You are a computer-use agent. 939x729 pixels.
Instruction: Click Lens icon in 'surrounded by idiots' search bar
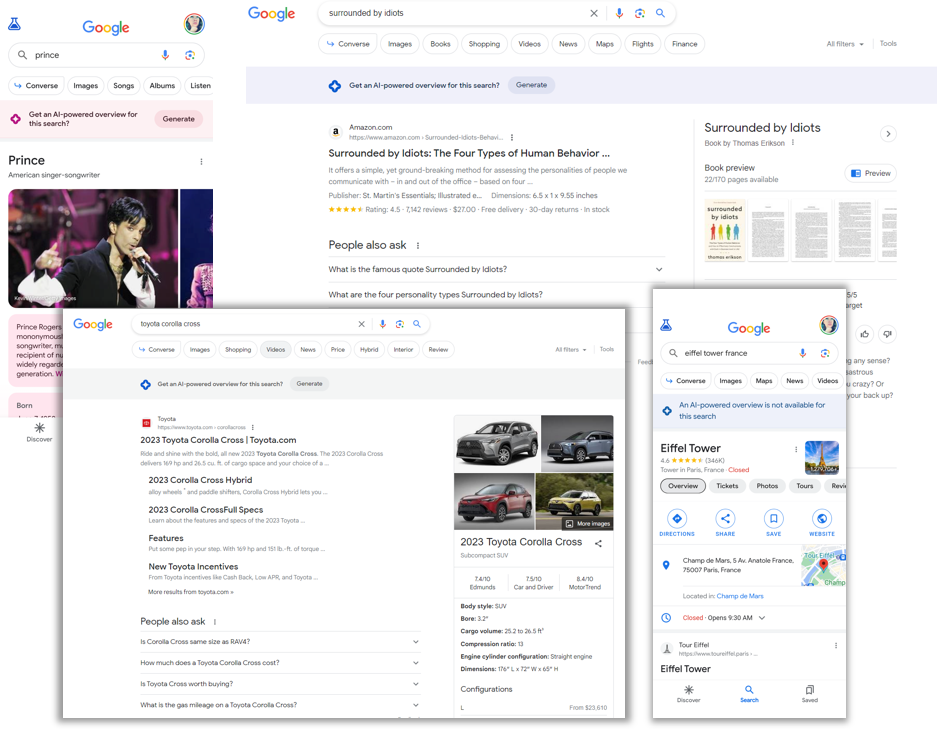(x=640, y=13)
